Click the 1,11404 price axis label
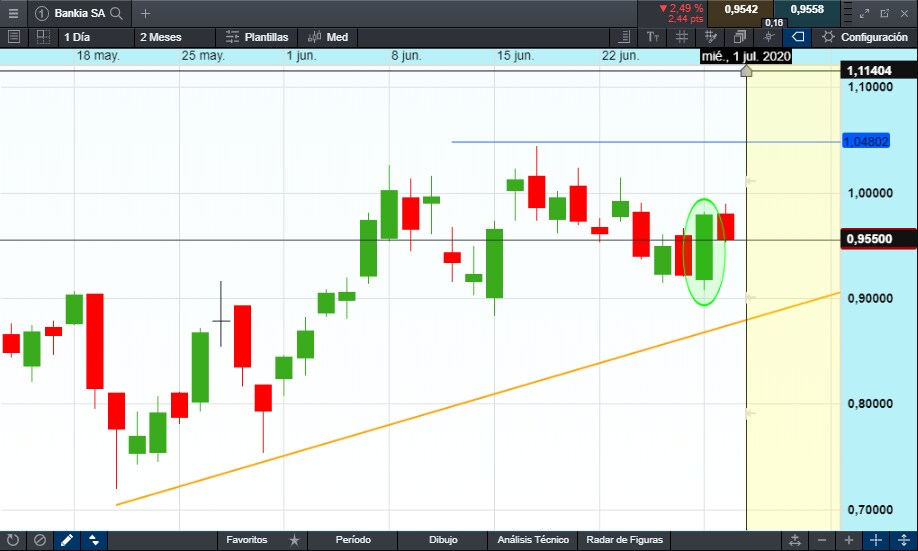Viewport: 918px width, 551px height. click(878, 70)
